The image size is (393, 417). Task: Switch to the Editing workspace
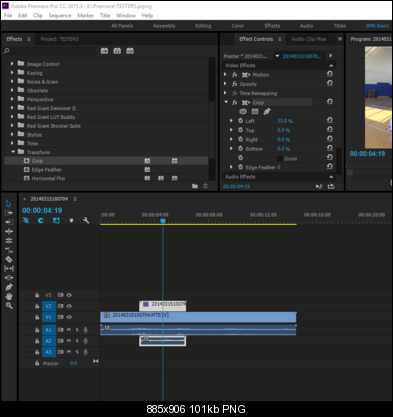[203, 26]
